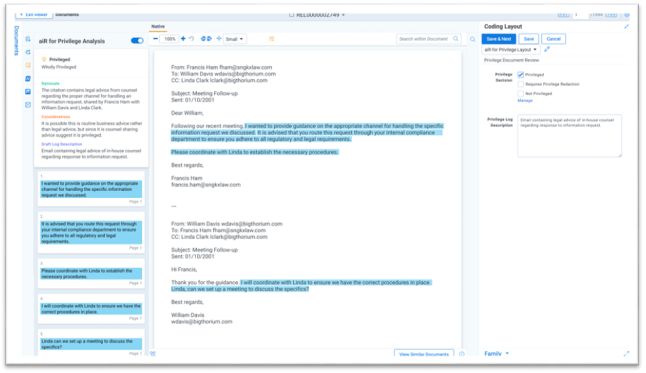
Task: Click the magnifier icon beside the search box
Action: tap(473, 39)
